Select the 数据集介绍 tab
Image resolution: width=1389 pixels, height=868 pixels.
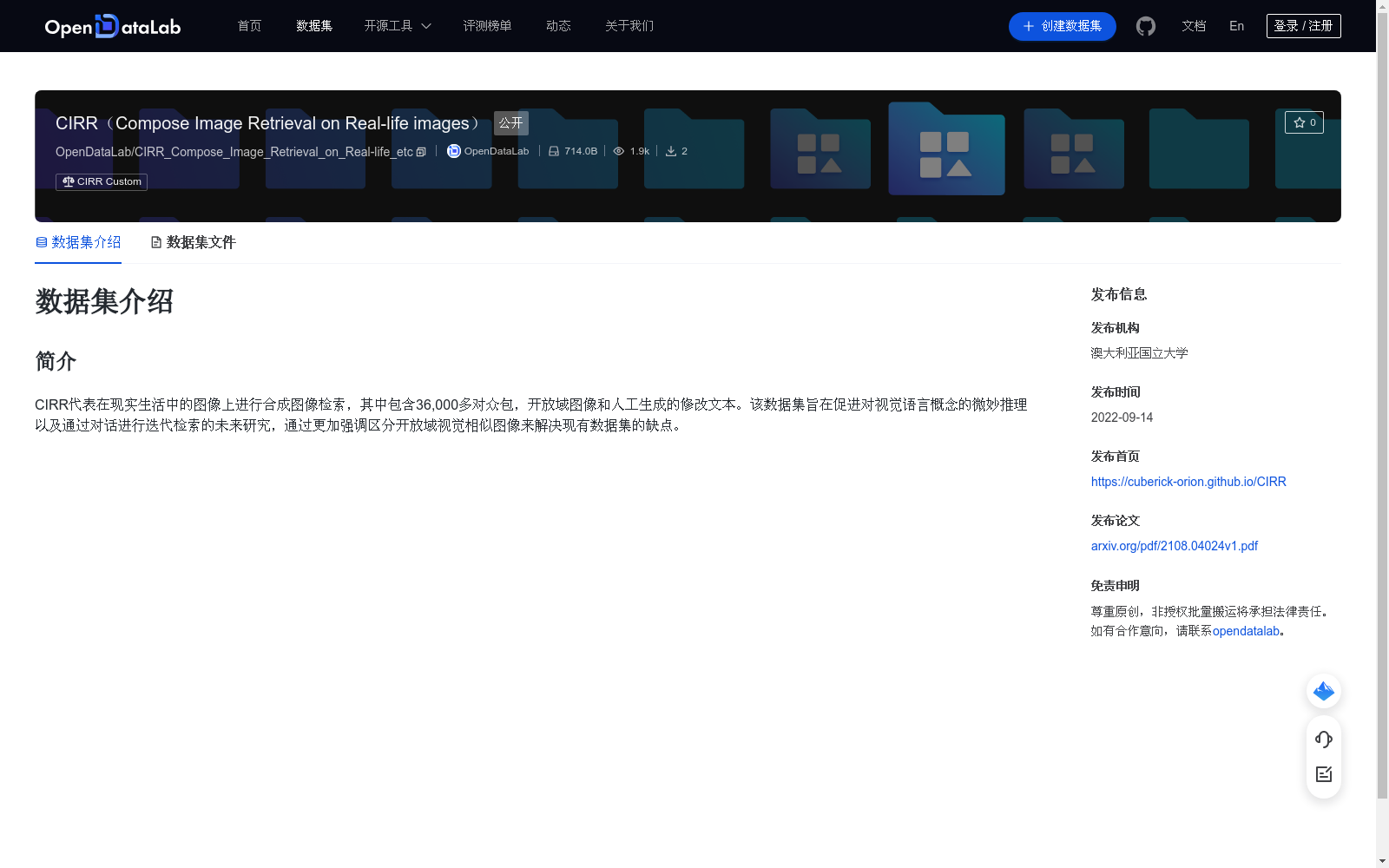(78, 242)
